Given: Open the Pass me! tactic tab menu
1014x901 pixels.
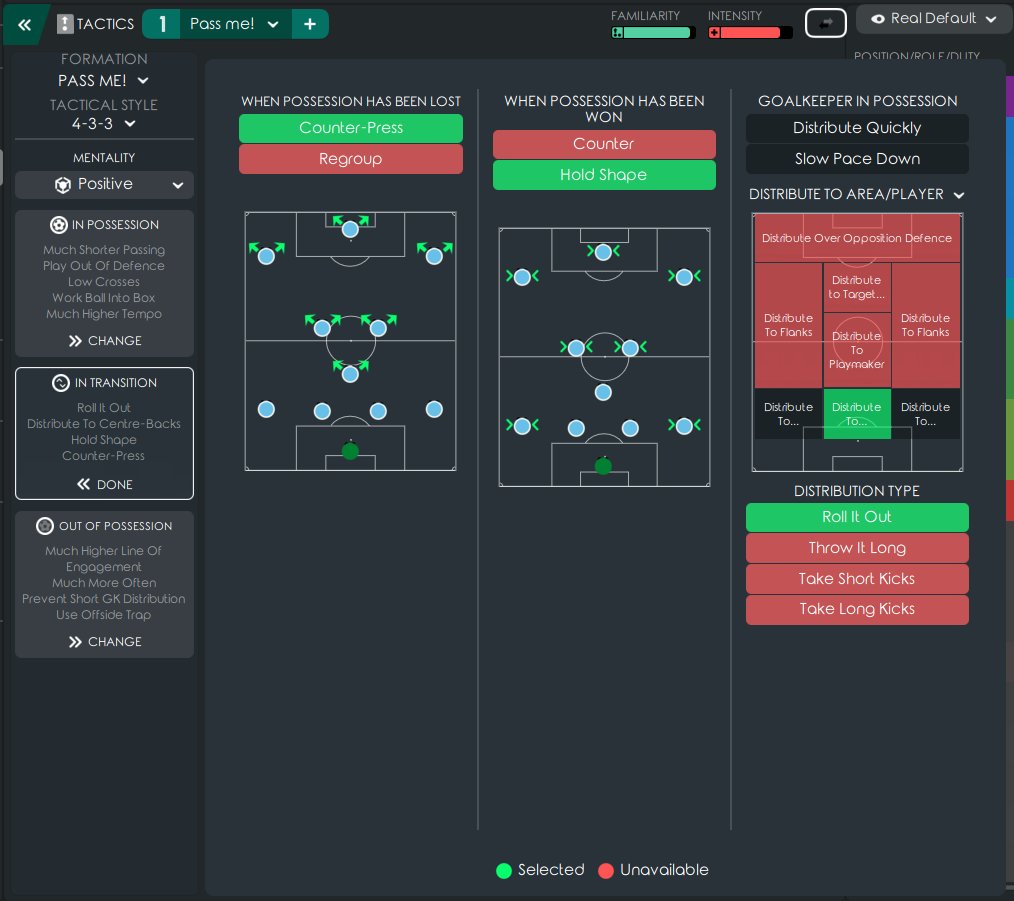Looking at the screenshot, I should [x=235, y=24].
